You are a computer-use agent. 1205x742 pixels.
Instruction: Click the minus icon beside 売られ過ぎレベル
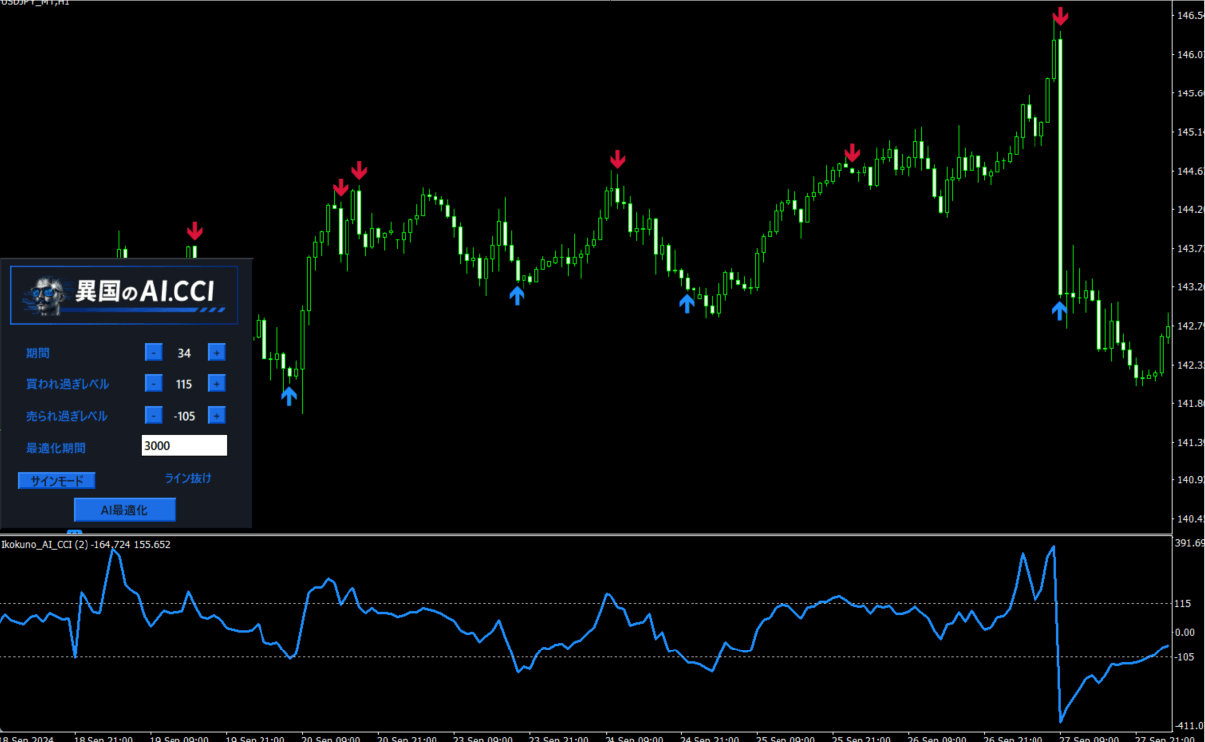click(153, 415)
